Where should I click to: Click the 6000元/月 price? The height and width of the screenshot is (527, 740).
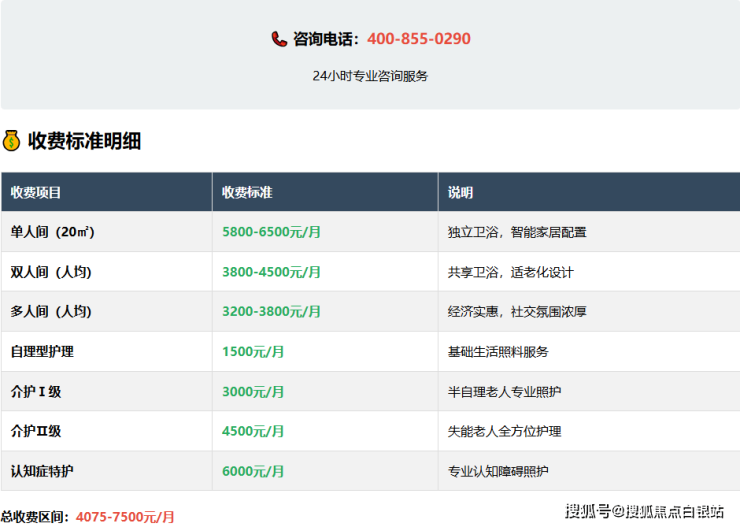point(253,471)
